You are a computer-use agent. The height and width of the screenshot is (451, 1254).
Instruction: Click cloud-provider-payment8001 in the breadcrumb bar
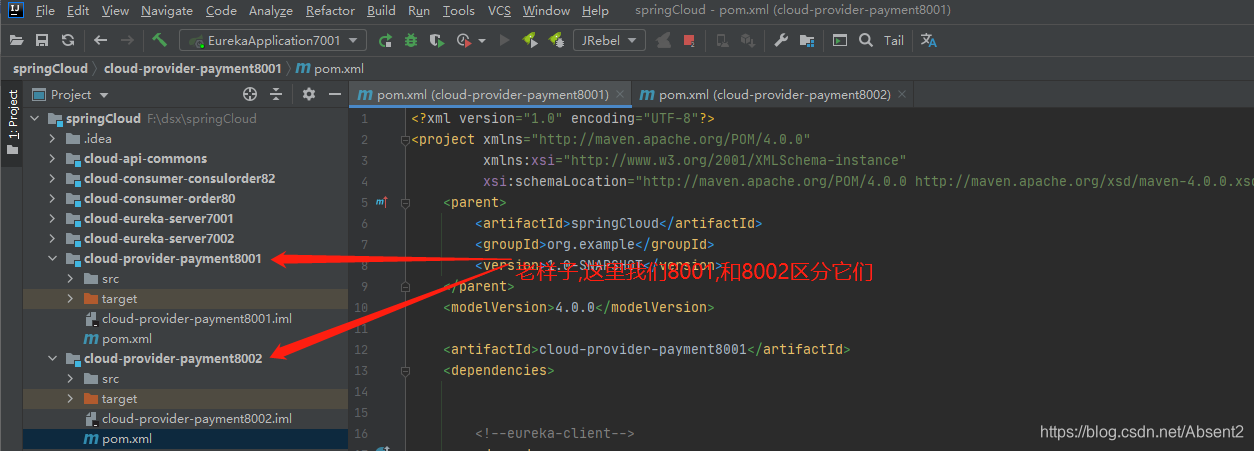193,68
